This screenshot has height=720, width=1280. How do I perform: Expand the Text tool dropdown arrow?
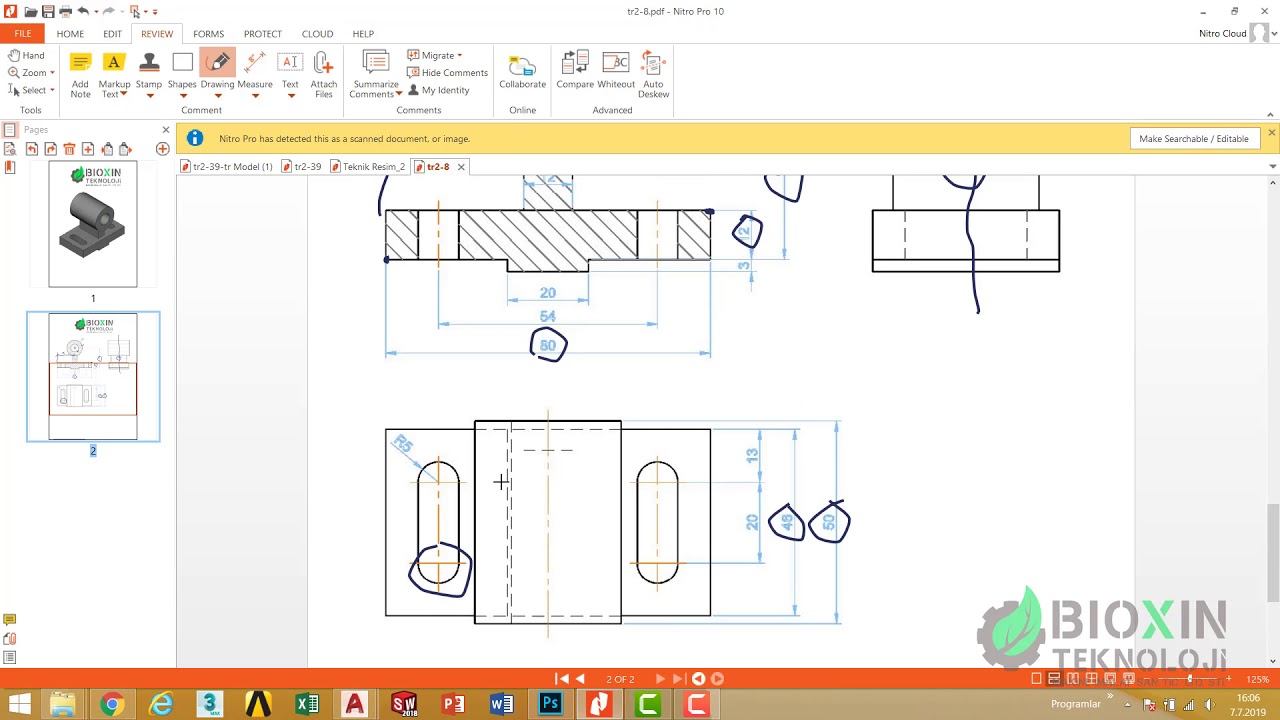click(x=290, y=96)
